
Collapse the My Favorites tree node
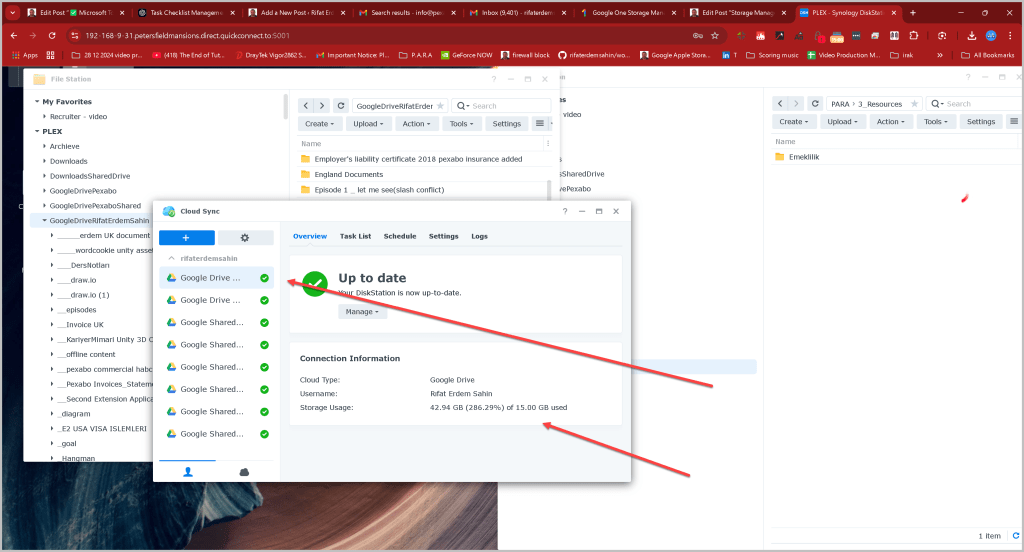point(37,102)
